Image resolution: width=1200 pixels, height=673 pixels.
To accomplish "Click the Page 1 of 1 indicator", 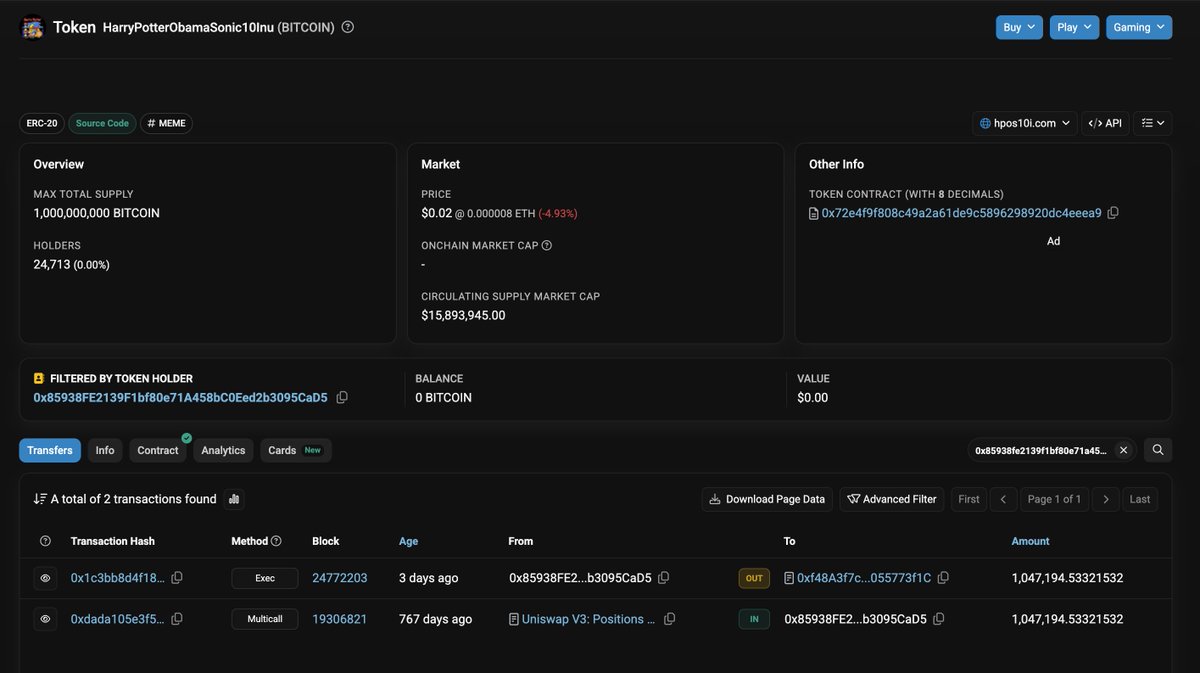I will point(1055,499).
